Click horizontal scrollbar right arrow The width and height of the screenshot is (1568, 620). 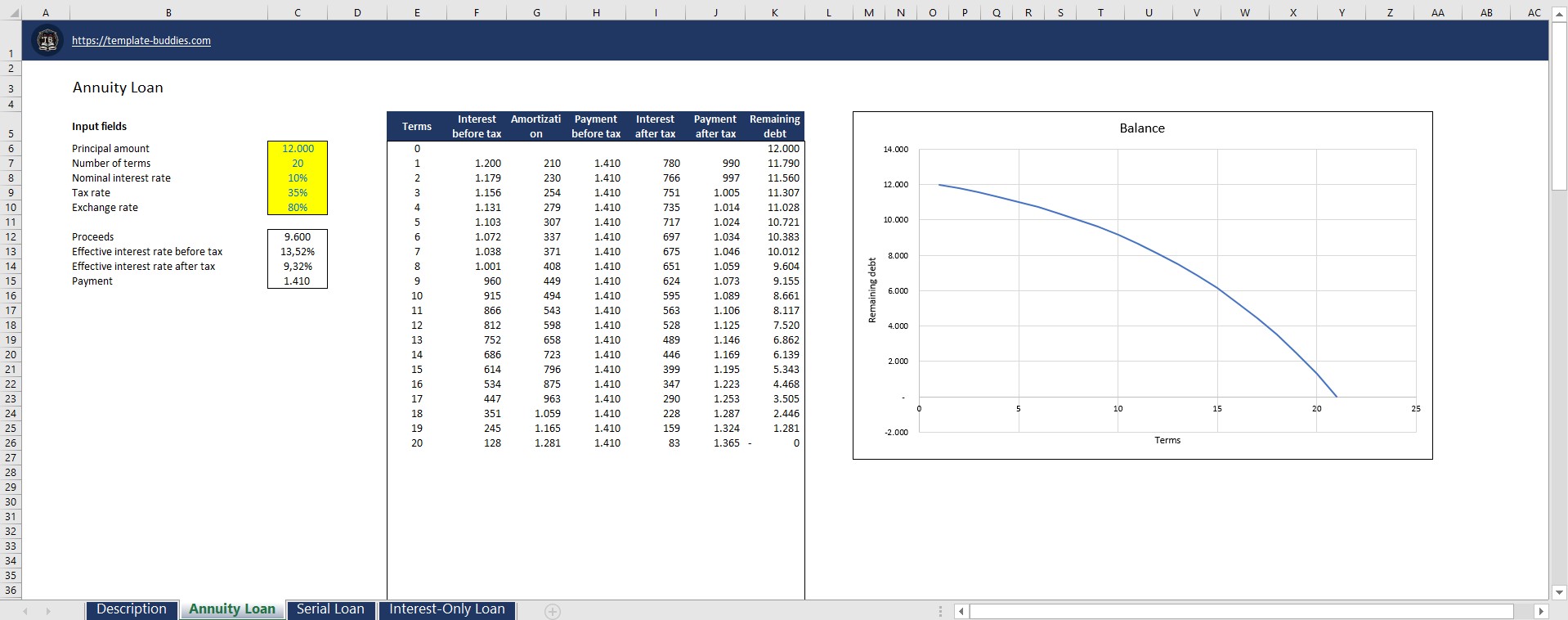tap(1541, 611)
